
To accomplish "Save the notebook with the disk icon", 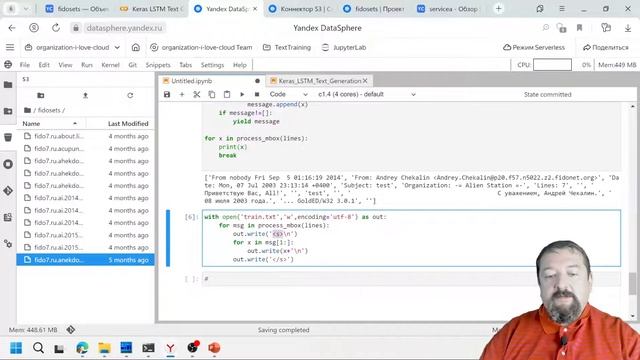I will point(167,94).
